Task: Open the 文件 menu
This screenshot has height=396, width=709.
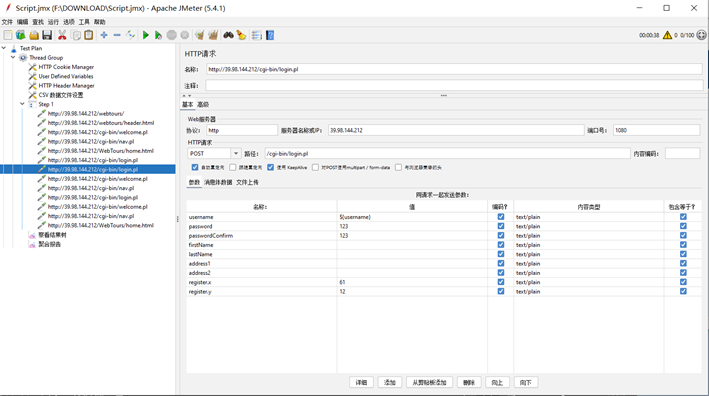Action: click(7, 22)
